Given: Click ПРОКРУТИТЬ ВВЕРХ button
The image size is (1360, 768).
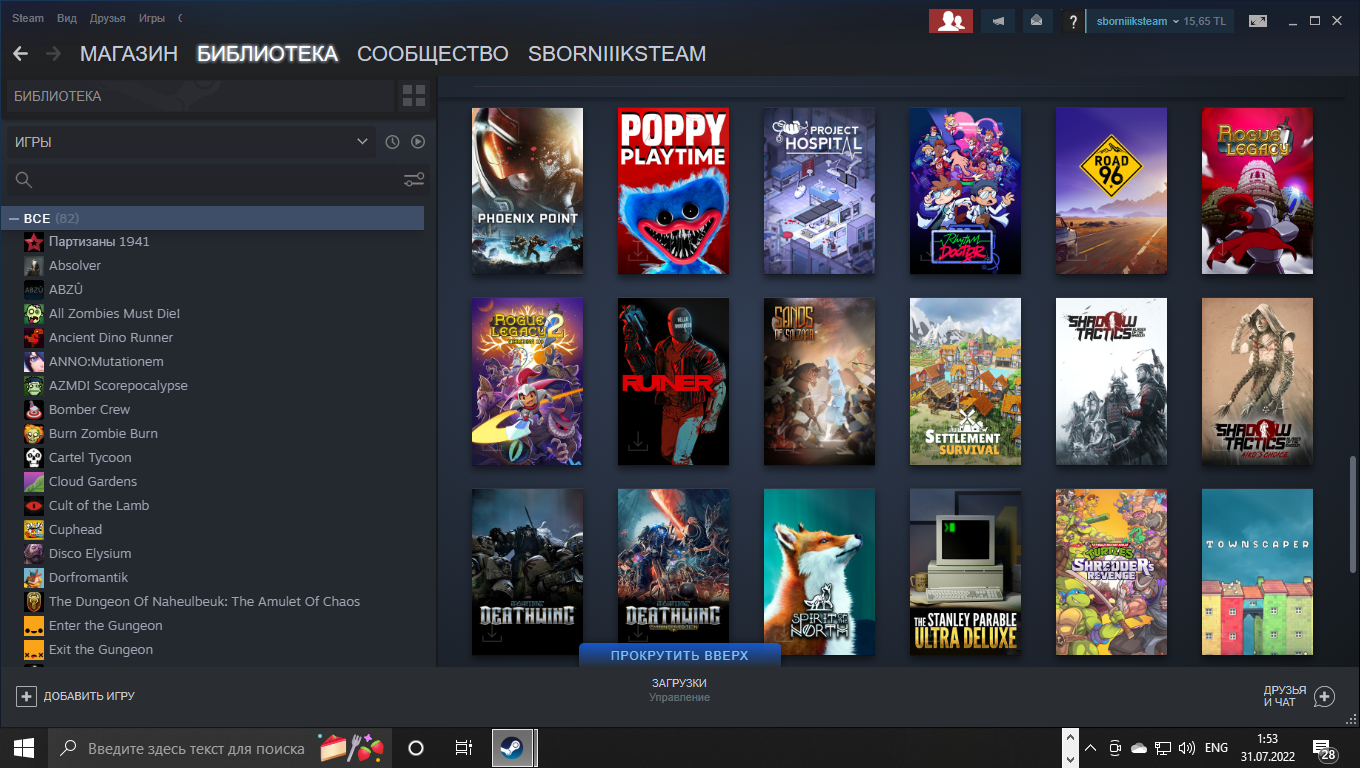Looking at the screenshot, I should (679, 655).
